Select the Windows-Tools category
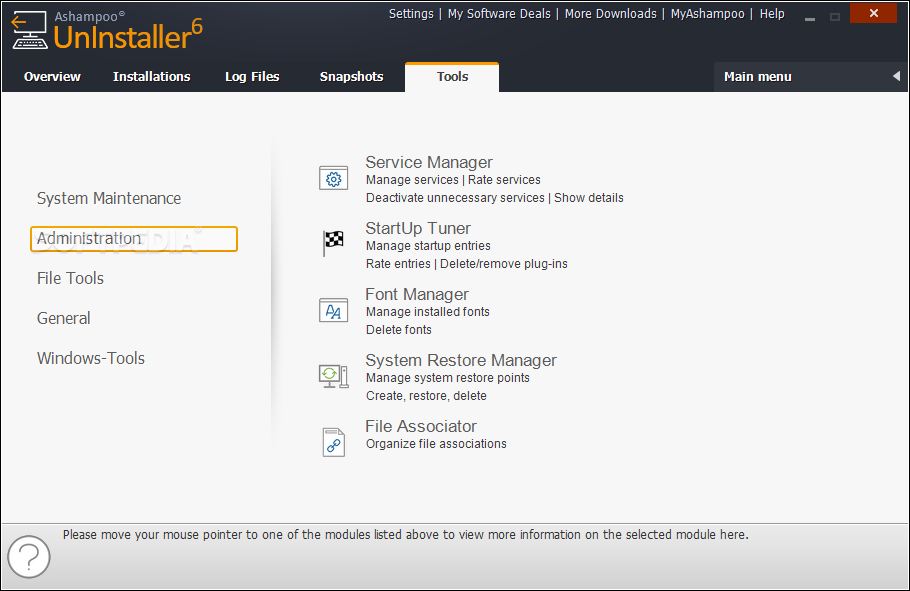 point(91,358)
